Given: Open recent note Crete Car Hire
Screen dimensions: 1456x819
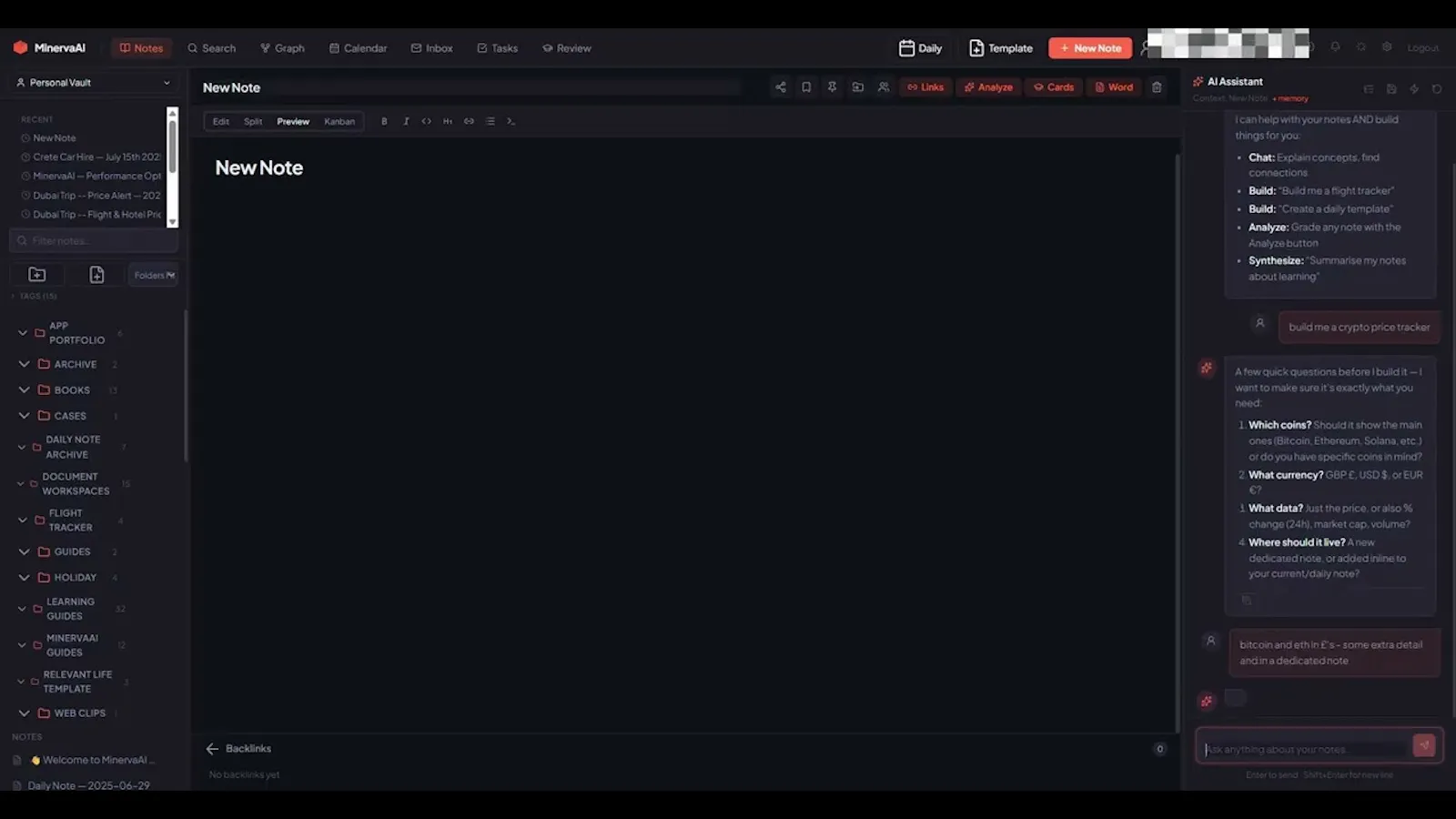Looking at the screenshot, I should coord(91,157).
